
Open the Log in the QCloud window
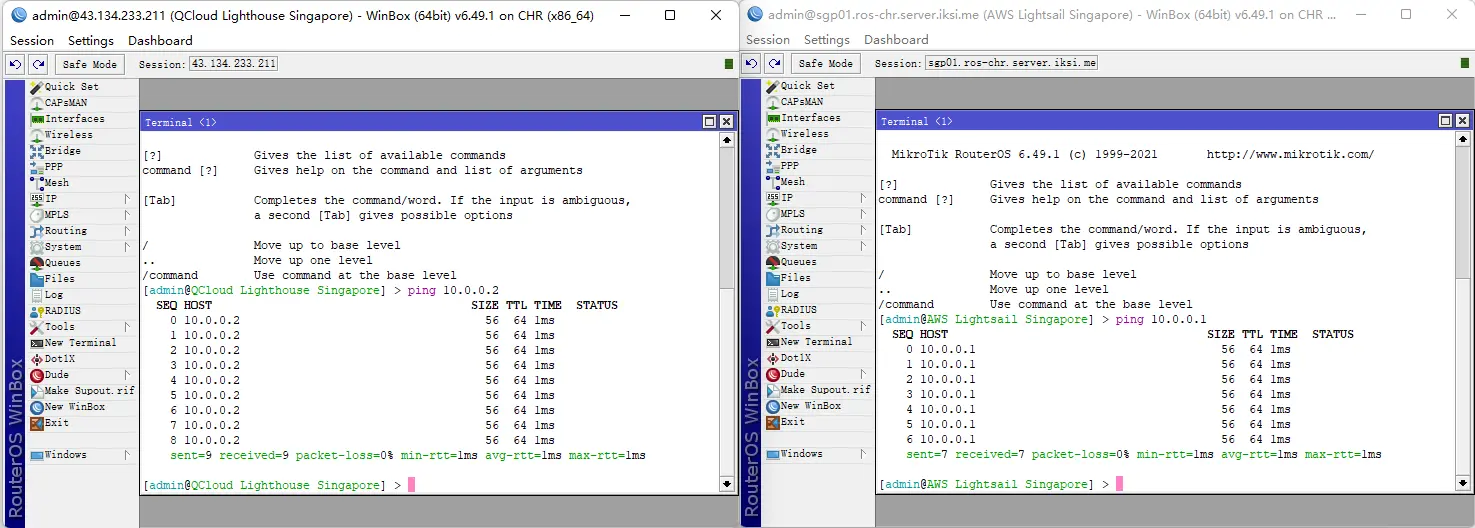[x=53, y=295]
